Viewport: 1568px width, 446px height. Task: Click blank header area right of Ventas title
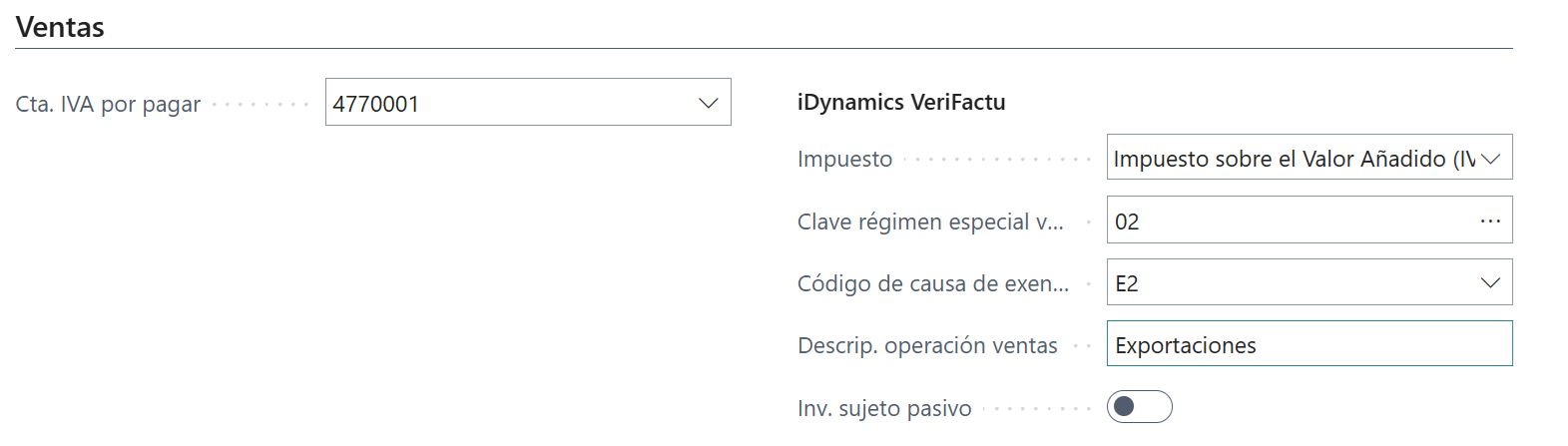tap(798, 27)
